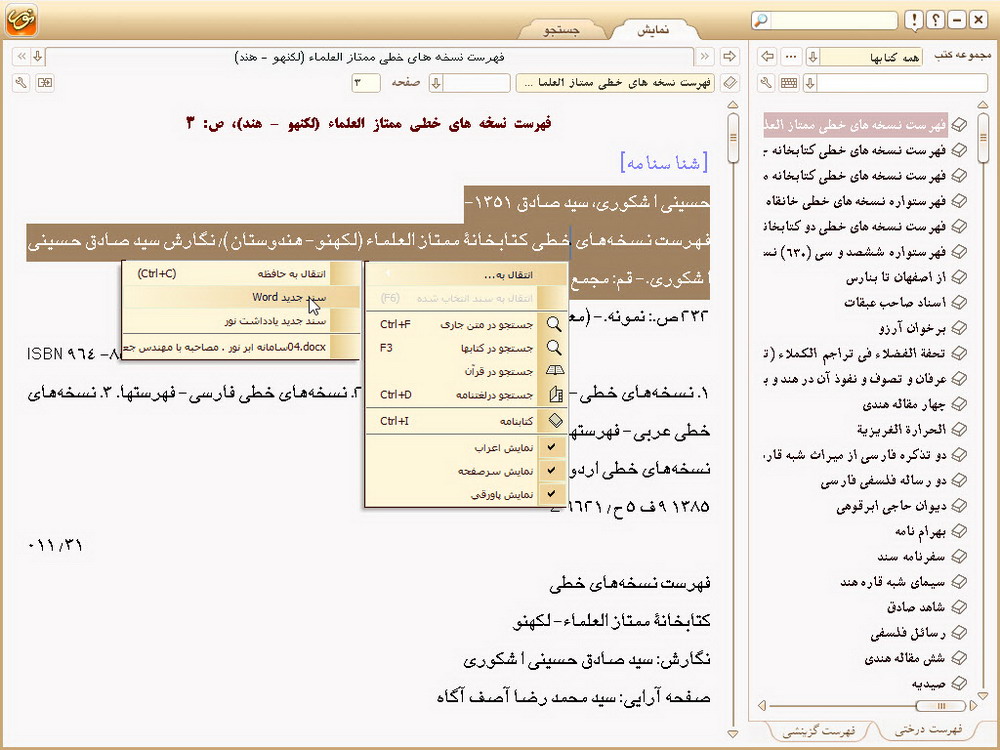The image size is (1000, 750).
Task: Choose کتابنامه from the context menu
Action: 466,420
